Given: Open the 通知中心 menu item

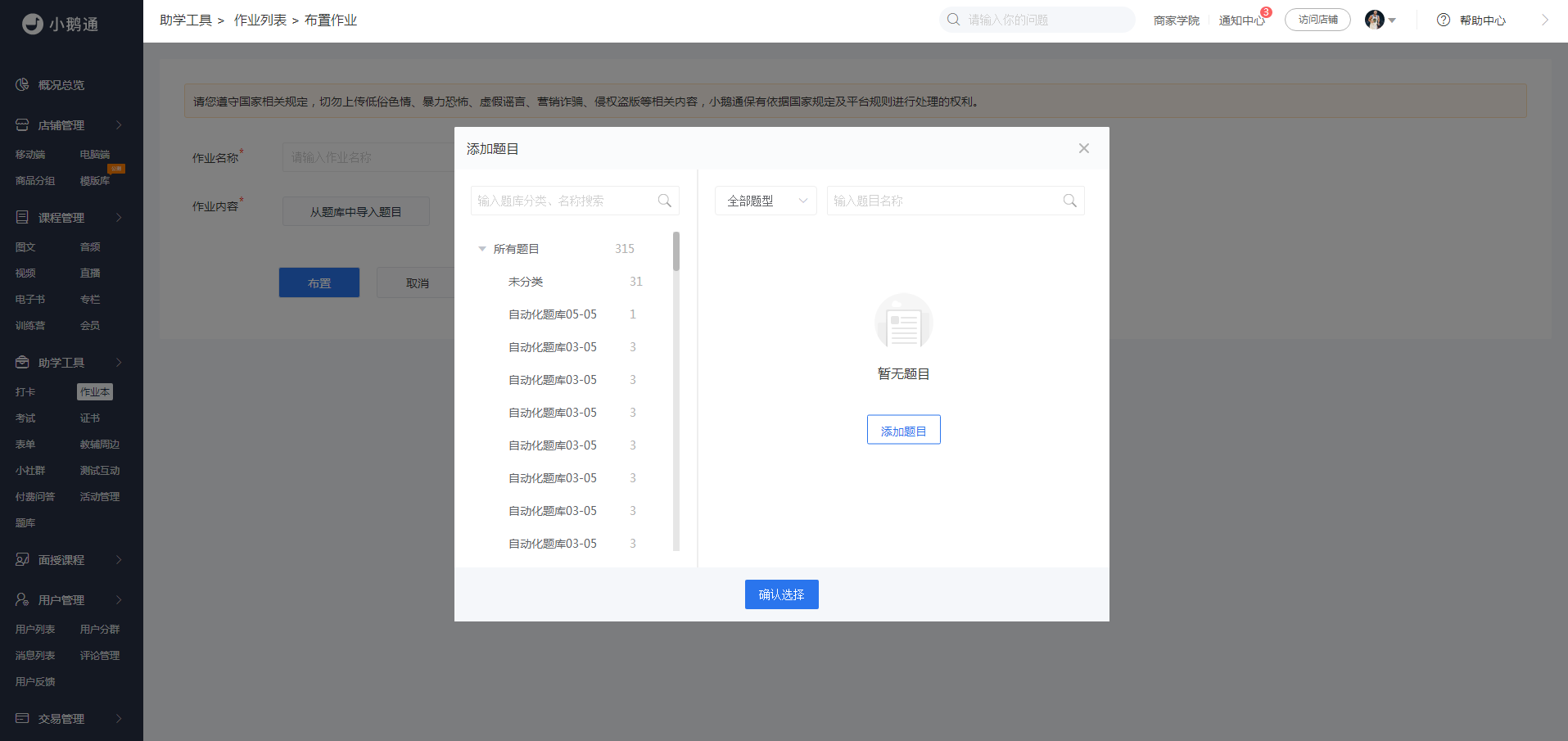Looking at the screenshot, I should pyautogui.click(x=1241, y=20).
